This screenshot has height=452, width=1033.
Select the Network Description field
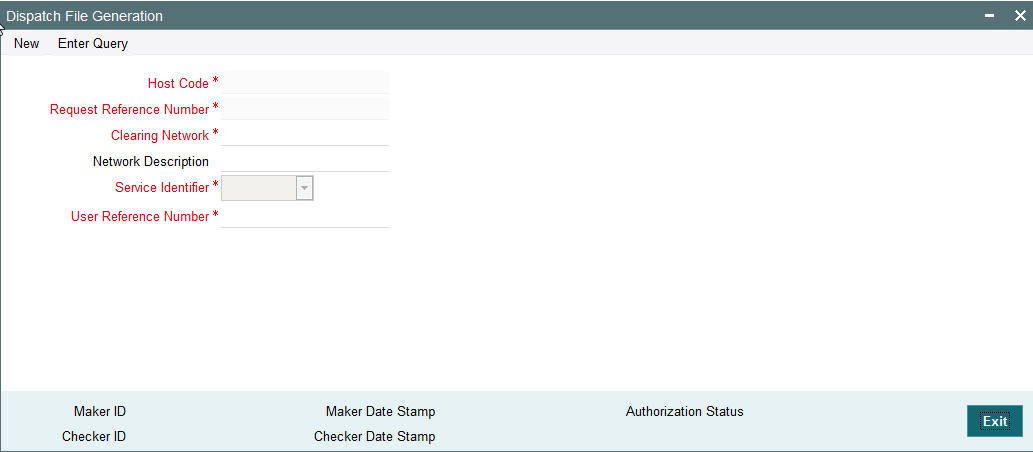point(305,161)
